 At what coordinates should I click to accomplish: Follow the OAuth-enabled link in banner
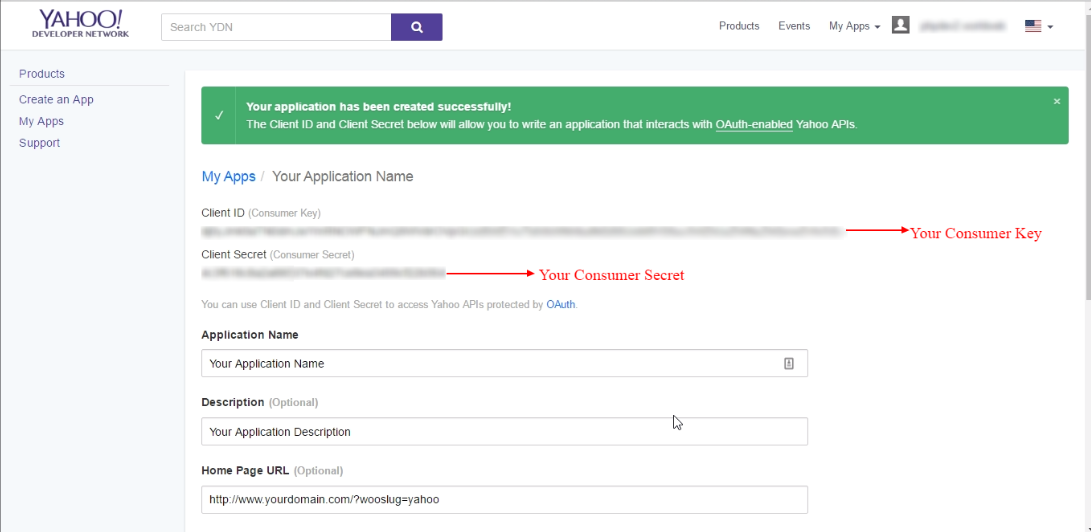(x=754, y=125)
